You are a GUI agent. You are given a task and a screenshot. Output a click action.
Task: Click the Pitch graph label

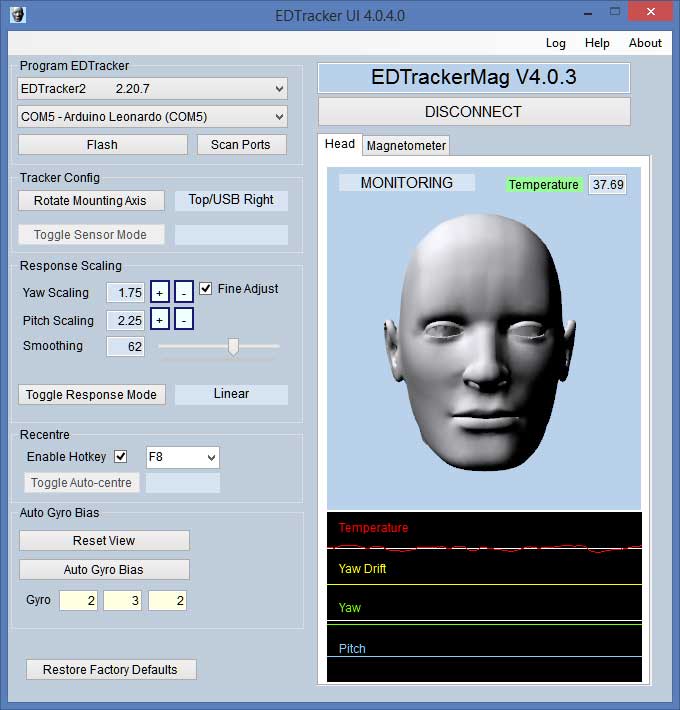click(x=352, y=649)
